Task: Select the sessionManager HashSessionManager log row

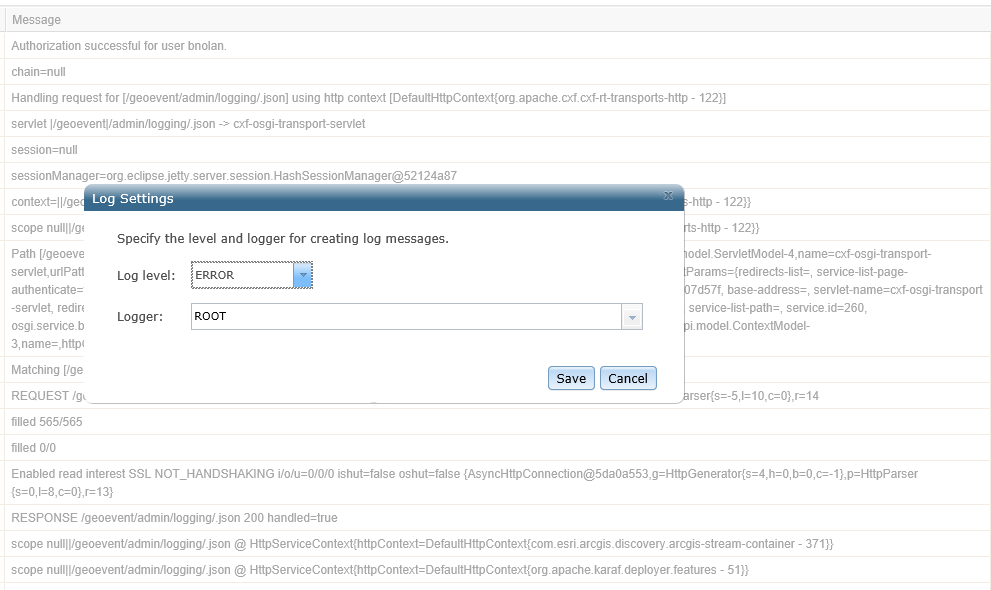Action: [x=234, y=176]
